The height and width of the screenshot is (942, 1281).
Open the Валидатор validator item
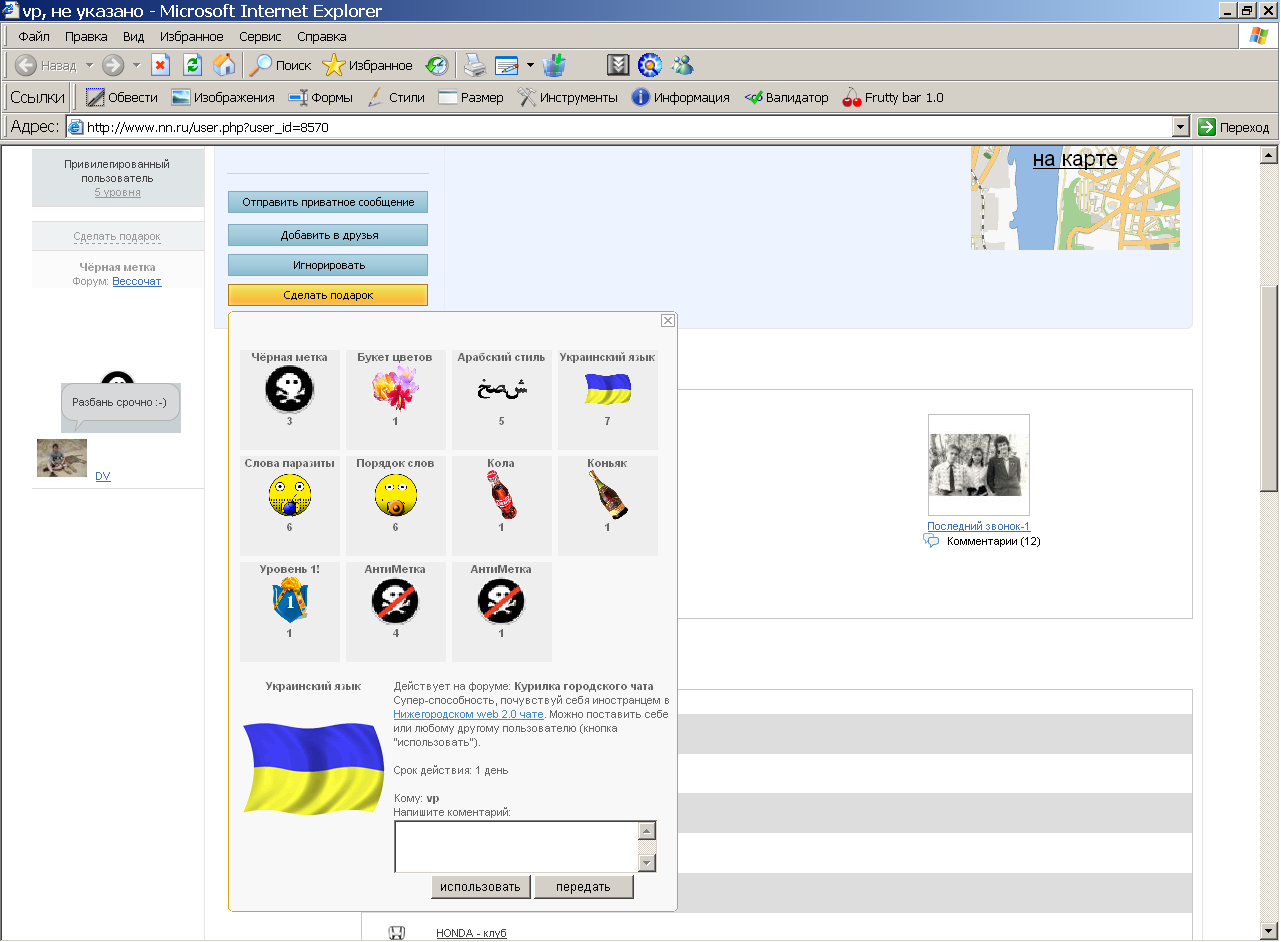(786, 98)
